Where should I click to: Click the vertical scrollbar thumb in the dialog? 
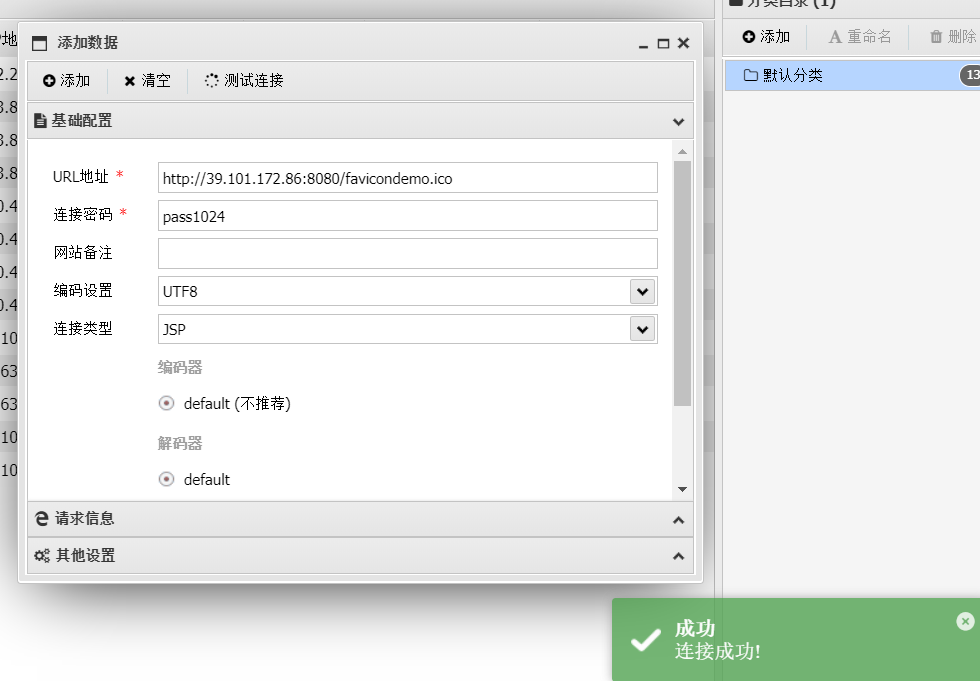682,284
